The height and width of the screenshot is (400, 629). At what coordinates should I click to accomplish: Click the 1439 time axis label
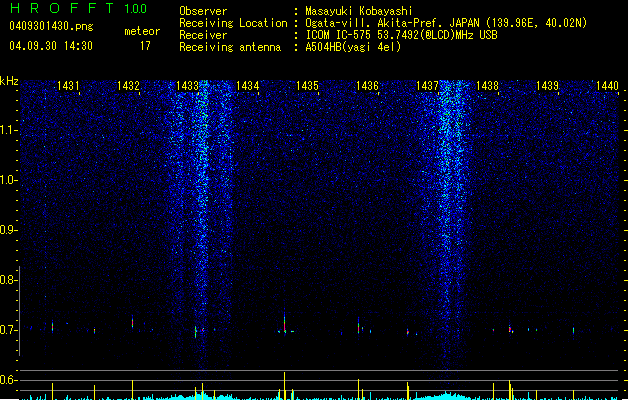547,85
